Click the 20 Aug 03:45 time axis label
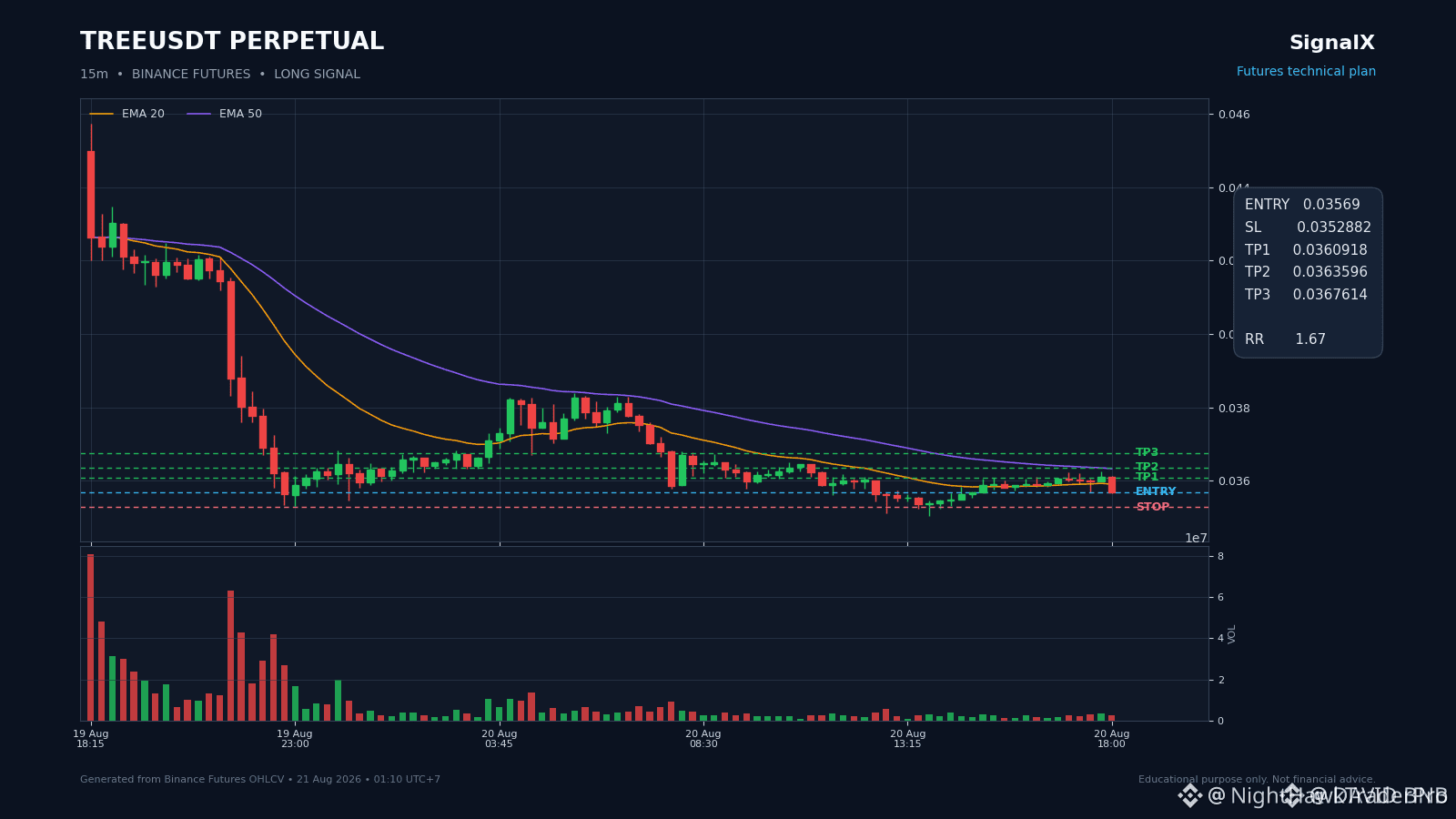The height and width of the screenshot is (819, 1456). tap(500, 739)
